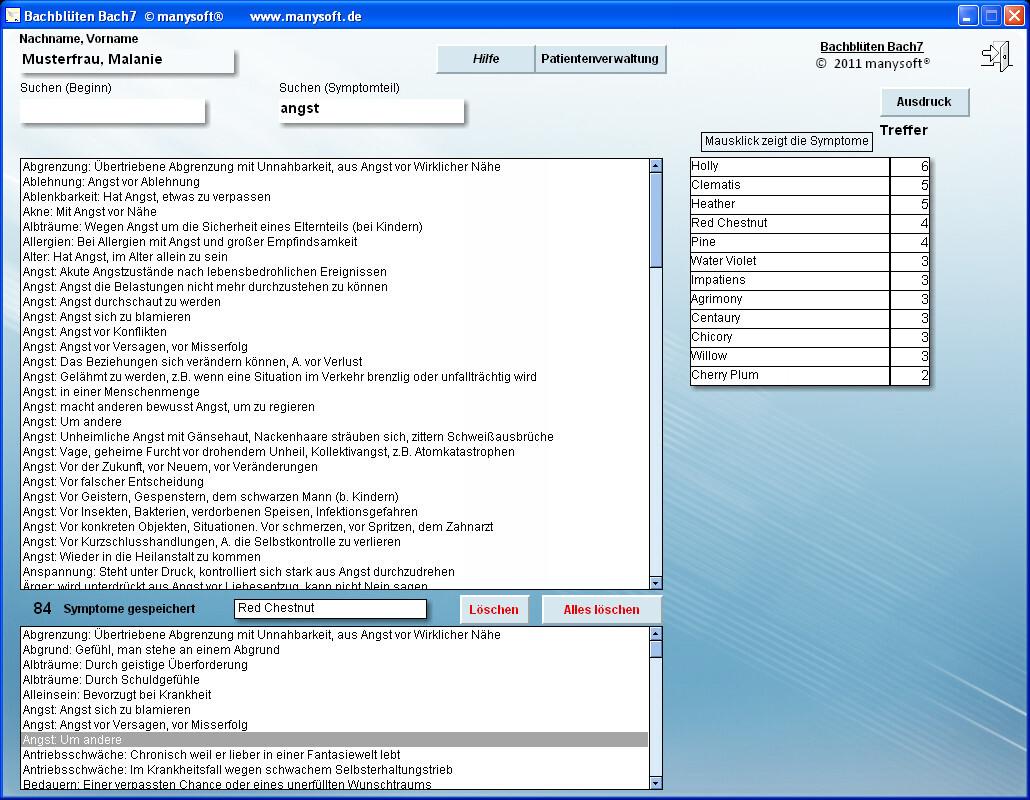Viewport: 1030px width, 800px height.
Task: Select Willow in the Treffer table
Action: 790,357
